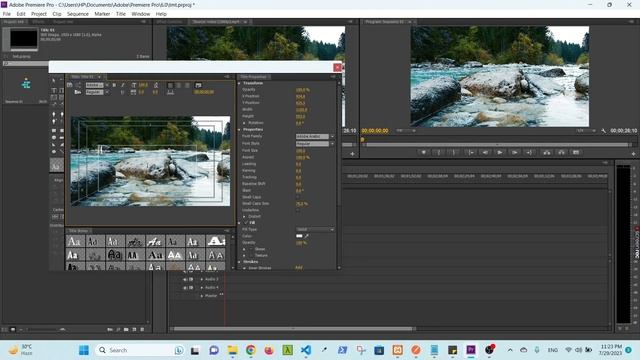Open the Fill Type dropdown
The width and height of the screenshot is (640, 360).
click(315, 229)
